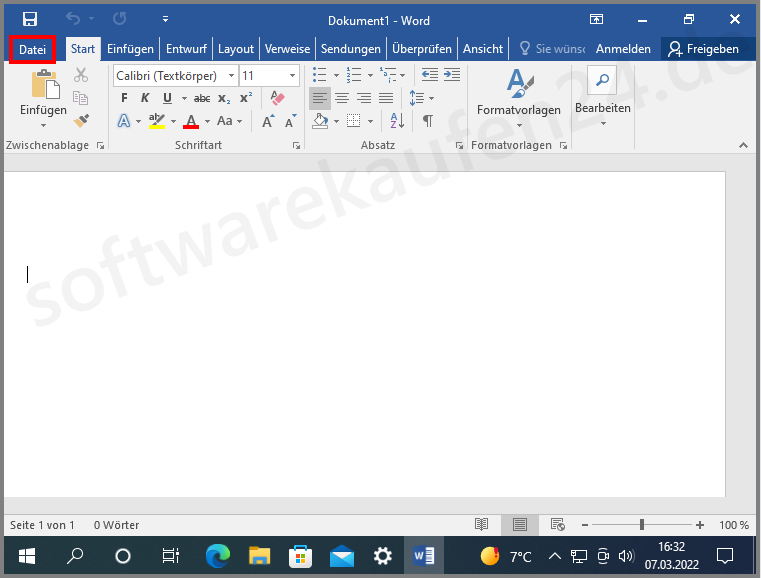This screenshot has height=578, width=761.
Task: Open the Calibri font name dropdown
Action: click(232, 76)
